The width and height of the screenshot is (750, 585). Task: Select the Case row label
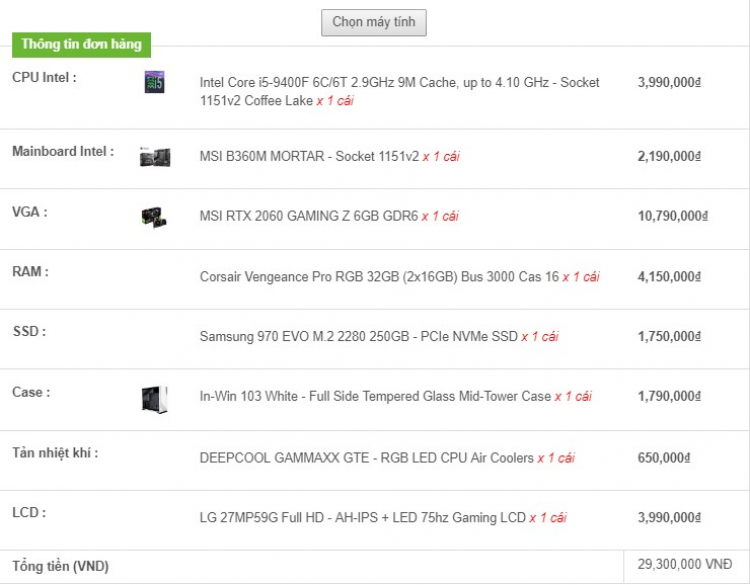tap(31, 393)
